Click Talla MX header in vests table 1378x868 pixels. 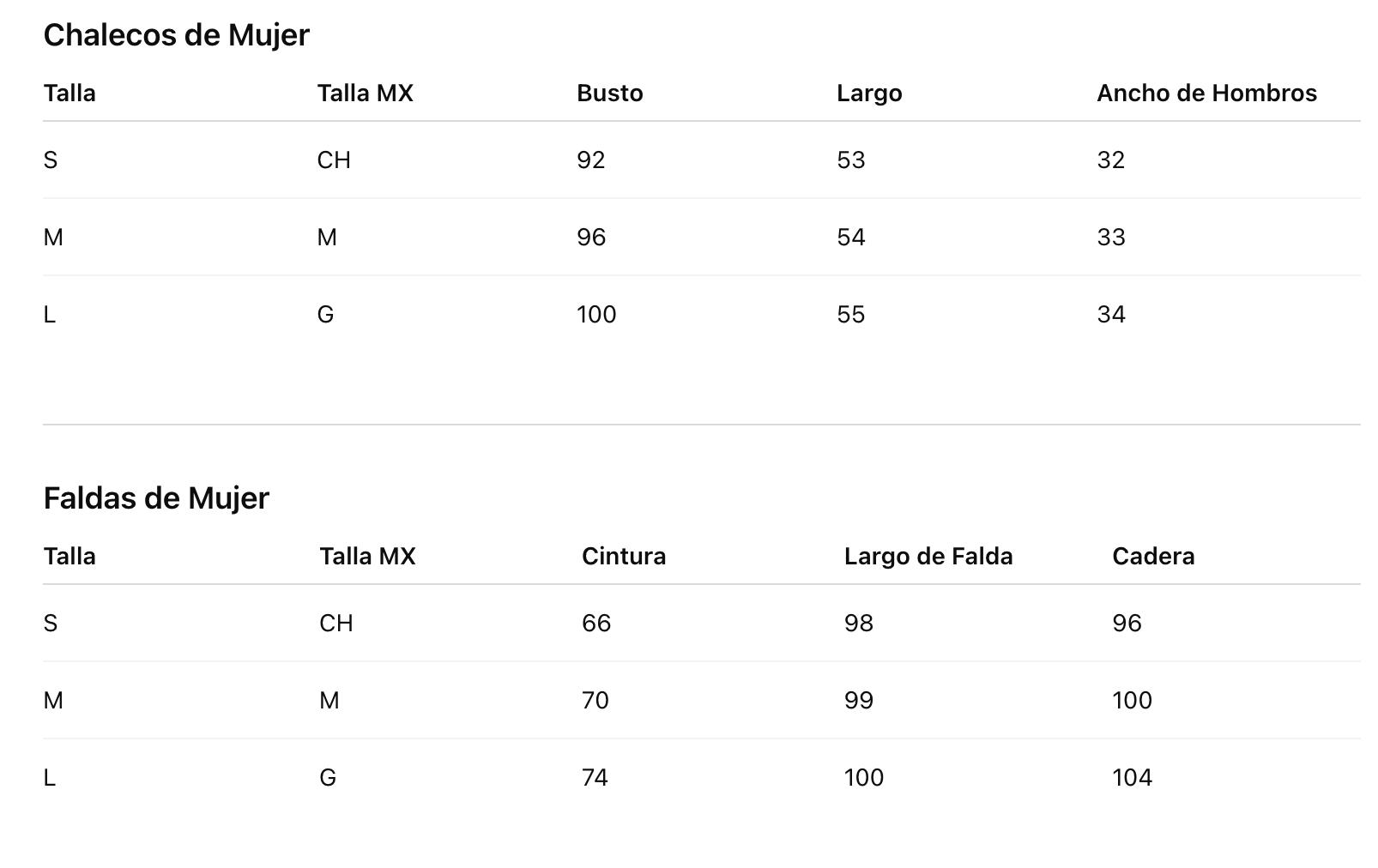(365, 93)
